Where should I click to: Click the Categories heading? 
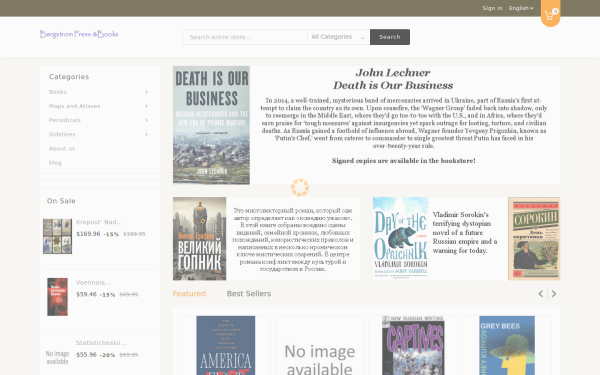click(x=69, y=77)
